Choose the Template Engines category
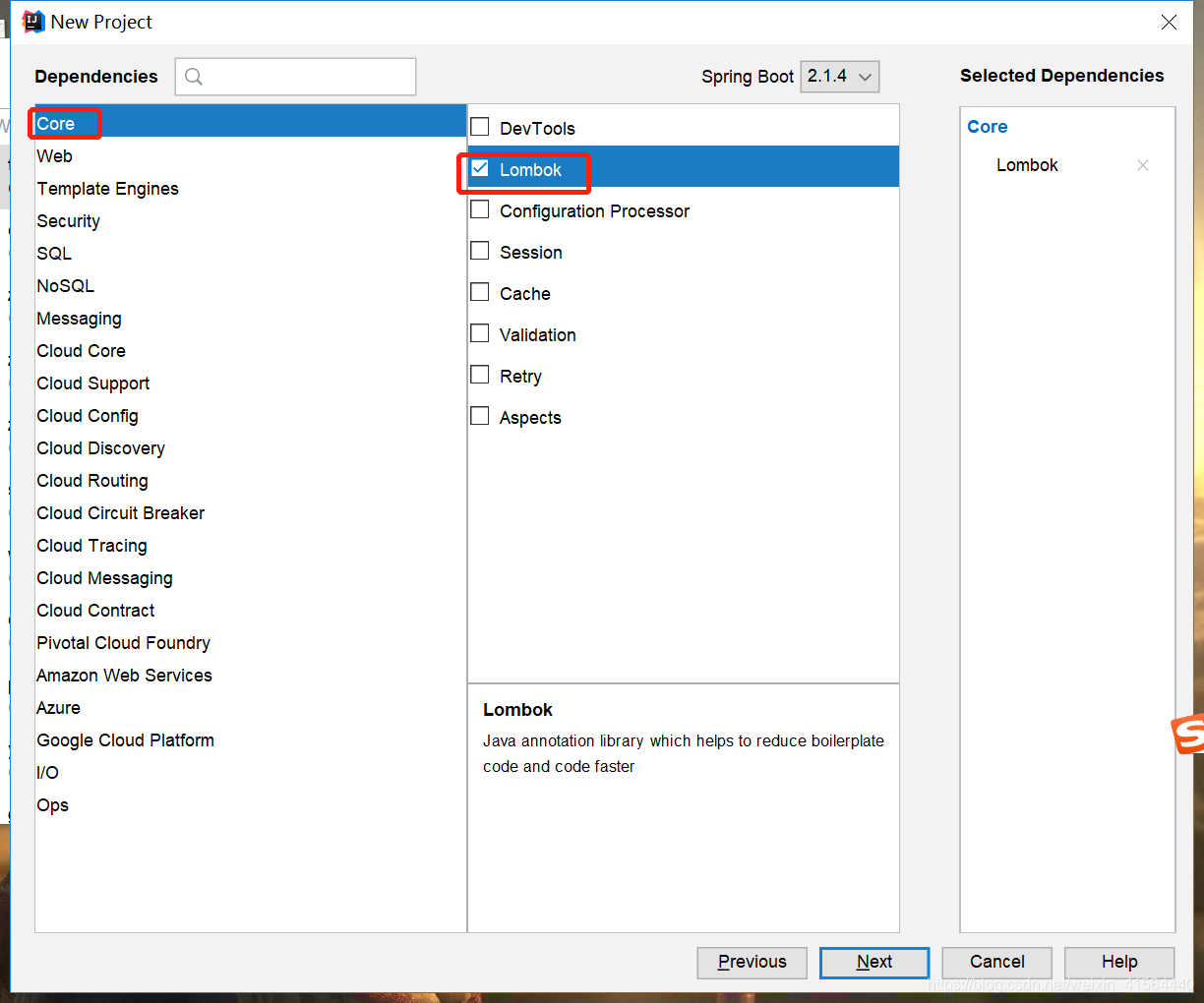The height and width of the screenshot is (1003, 1204). point(251,189)
